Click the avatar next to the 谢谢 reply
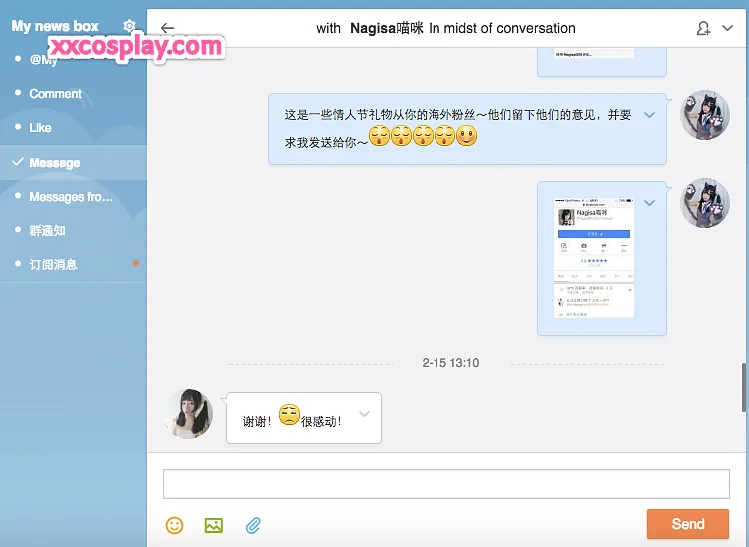Screen dimensions: 749x547 (x=190, y=413)
